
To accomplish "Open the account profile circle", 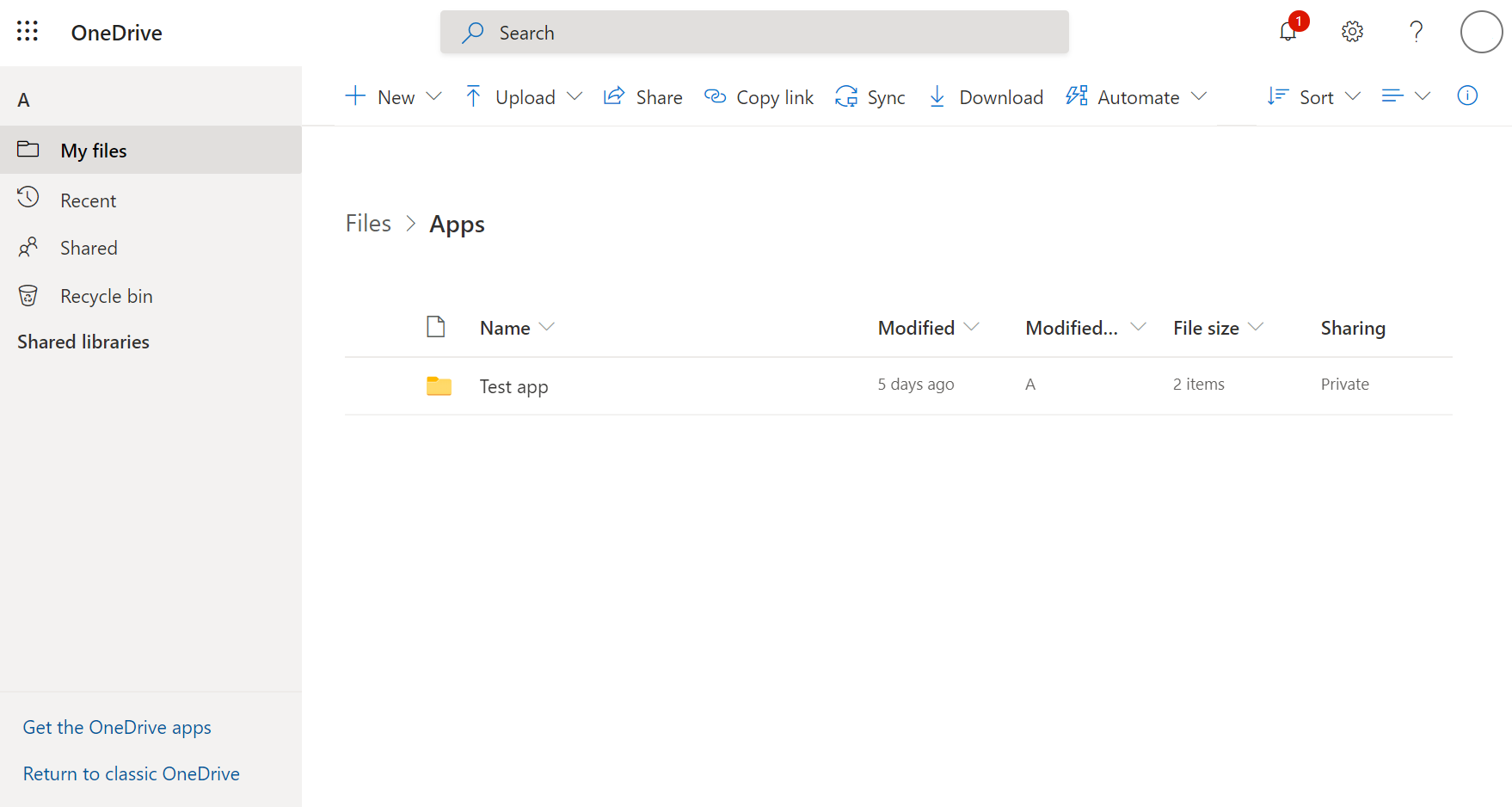I will (x=1481, y=32).
